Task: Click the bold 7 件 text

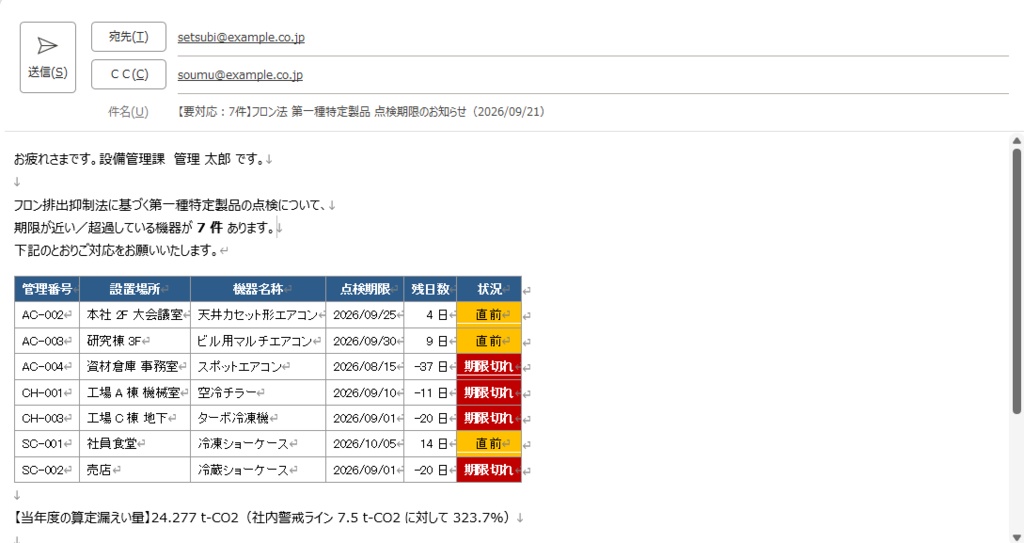Action: coord(210,228)
